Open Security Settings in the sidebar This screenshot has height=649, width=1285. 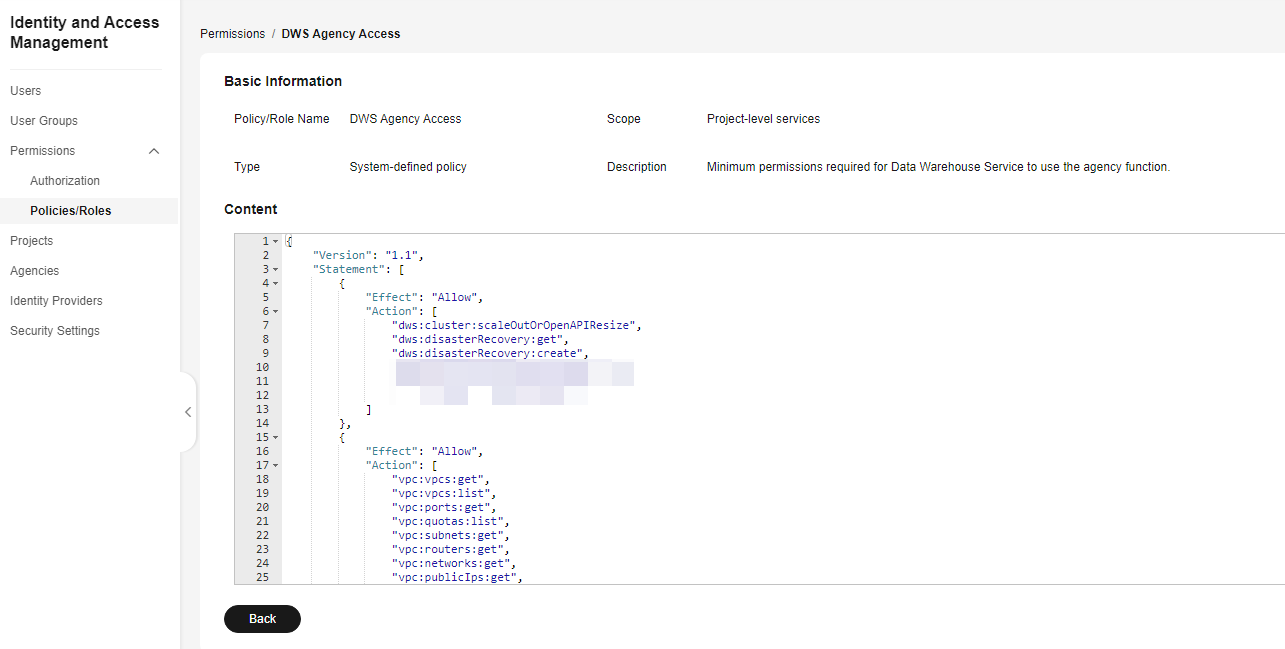55,331
